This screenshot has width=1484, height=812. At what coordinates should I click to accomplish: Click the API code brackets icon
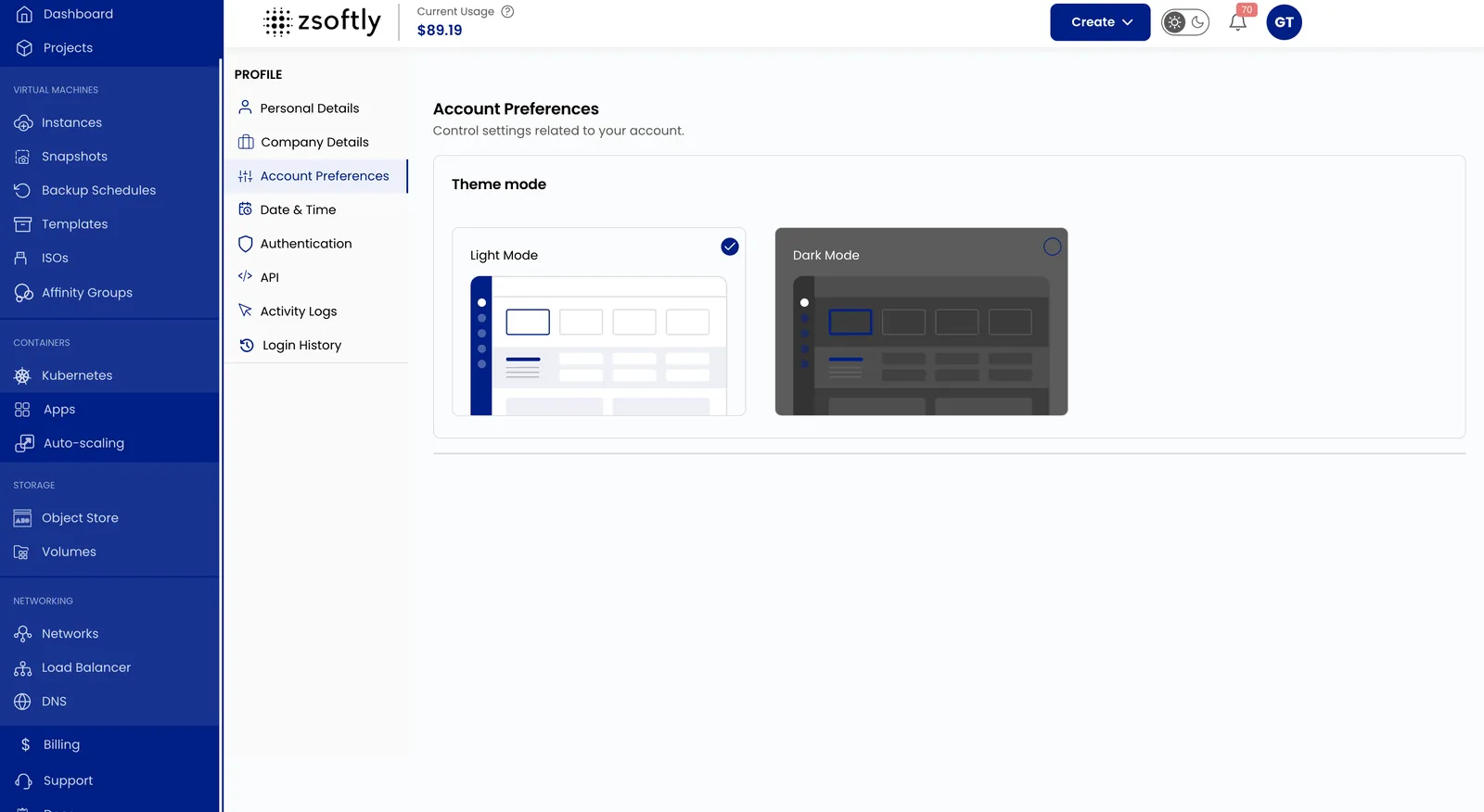point(245,276)
